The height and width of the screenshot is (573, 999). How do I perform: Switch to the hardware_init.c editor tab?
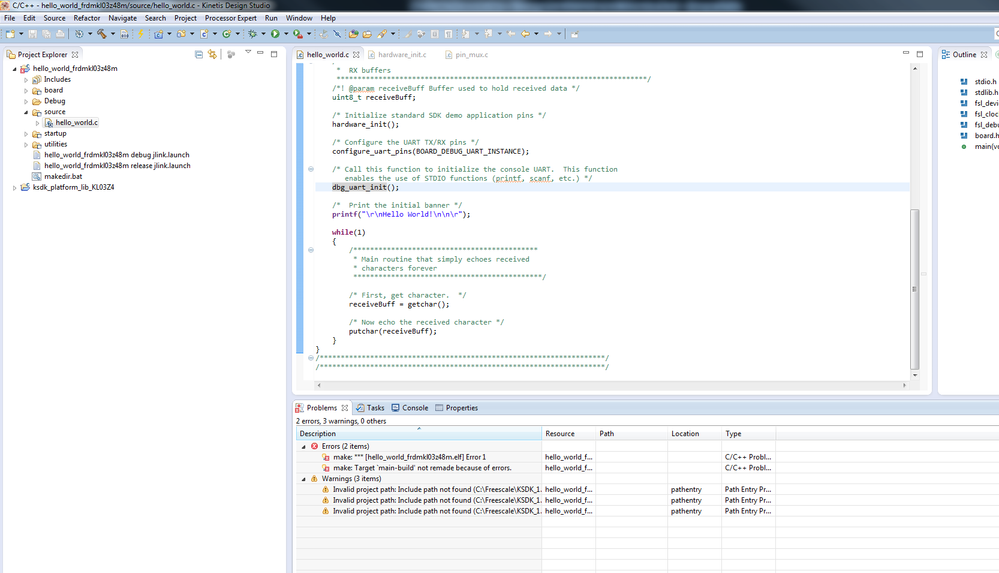(x=401, y=55)
